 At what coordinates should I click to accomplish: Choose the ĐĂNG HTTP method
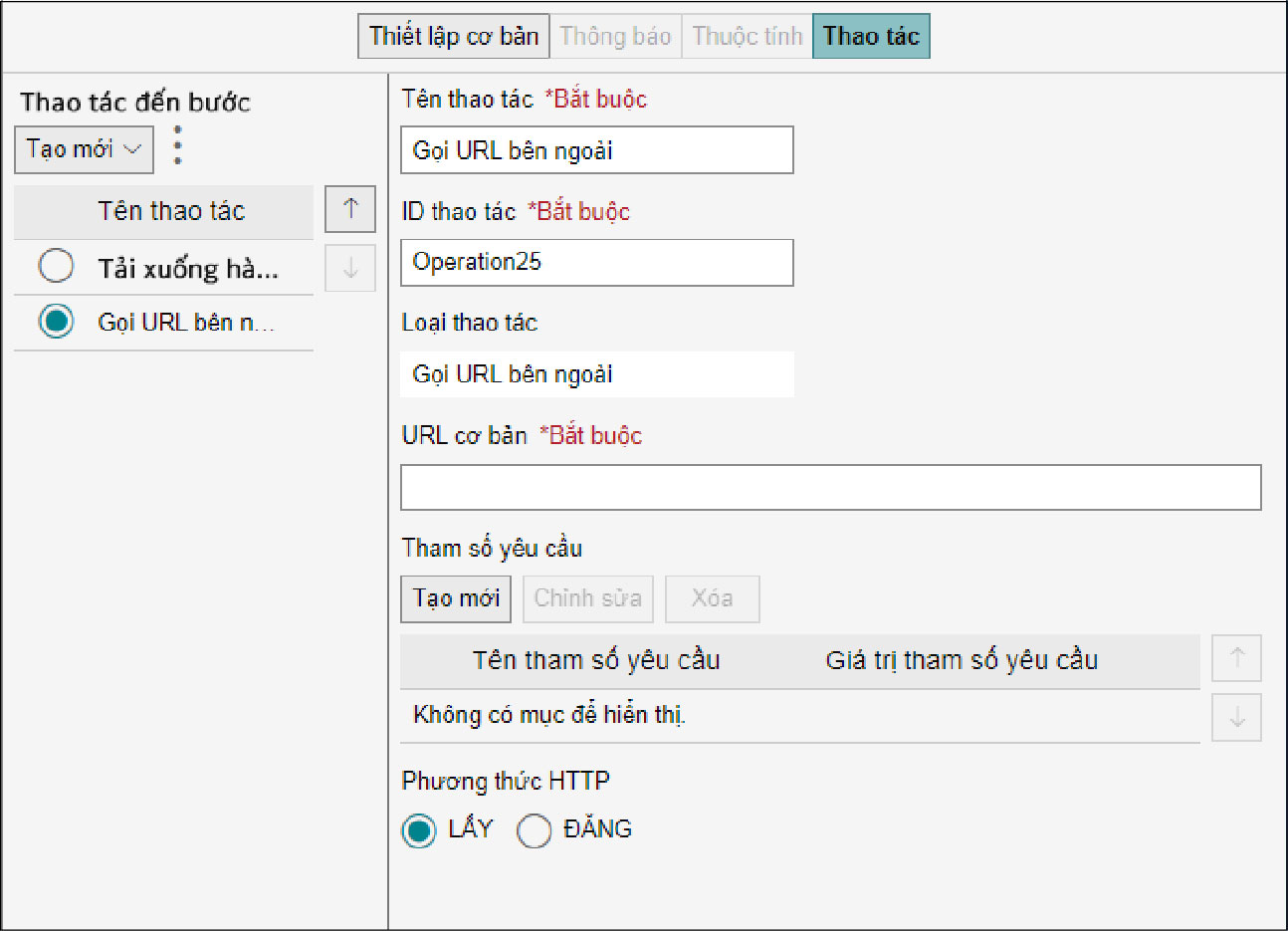(x=535, y=830)
